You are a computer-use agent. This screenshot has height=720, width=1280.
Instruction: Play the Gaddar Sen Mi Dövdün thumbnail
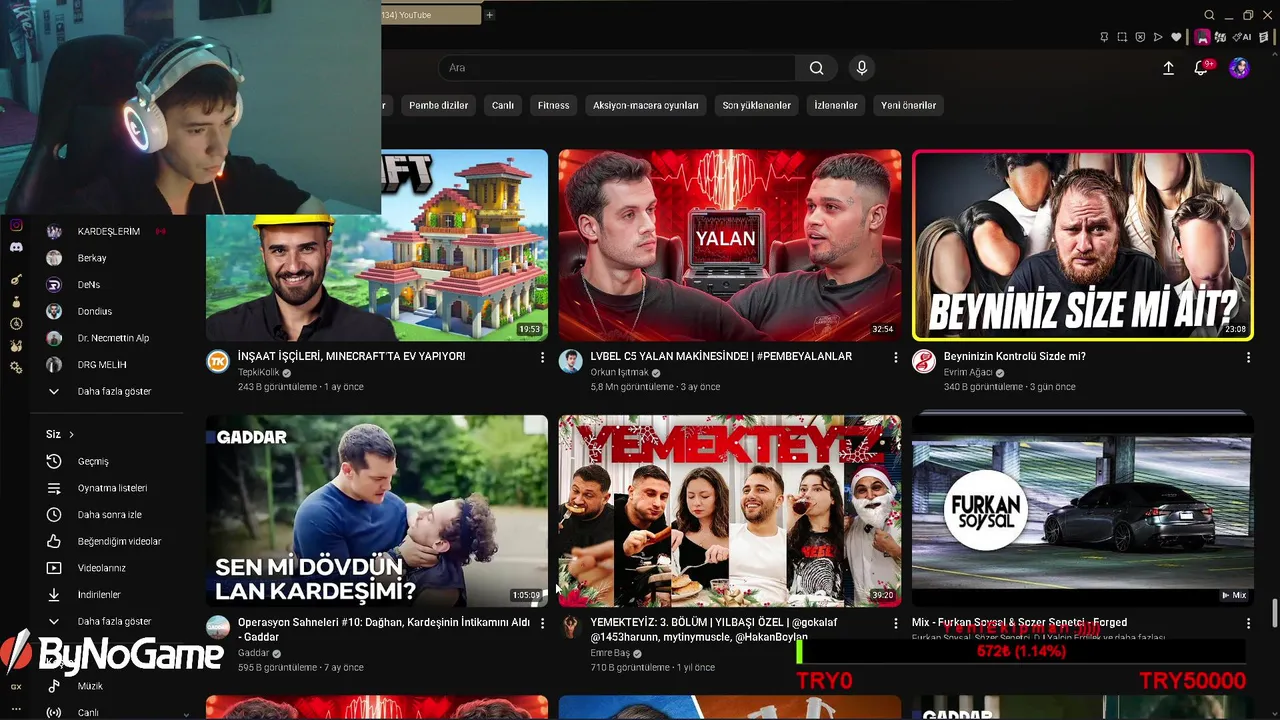[x=377, y=511]
